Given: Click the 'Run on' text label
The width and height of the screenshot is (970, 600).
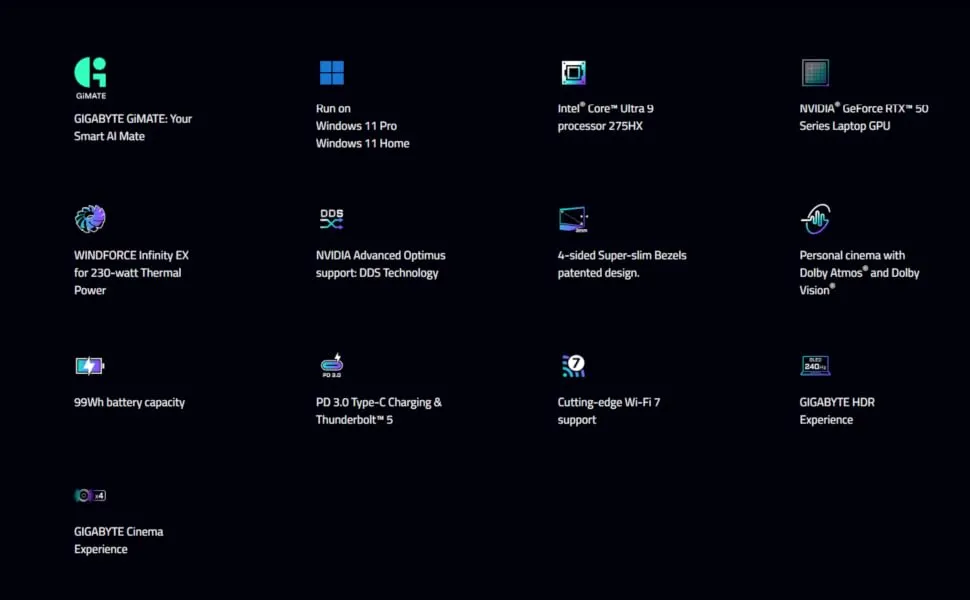Looking at the screenshot, I should click(333, 108).
